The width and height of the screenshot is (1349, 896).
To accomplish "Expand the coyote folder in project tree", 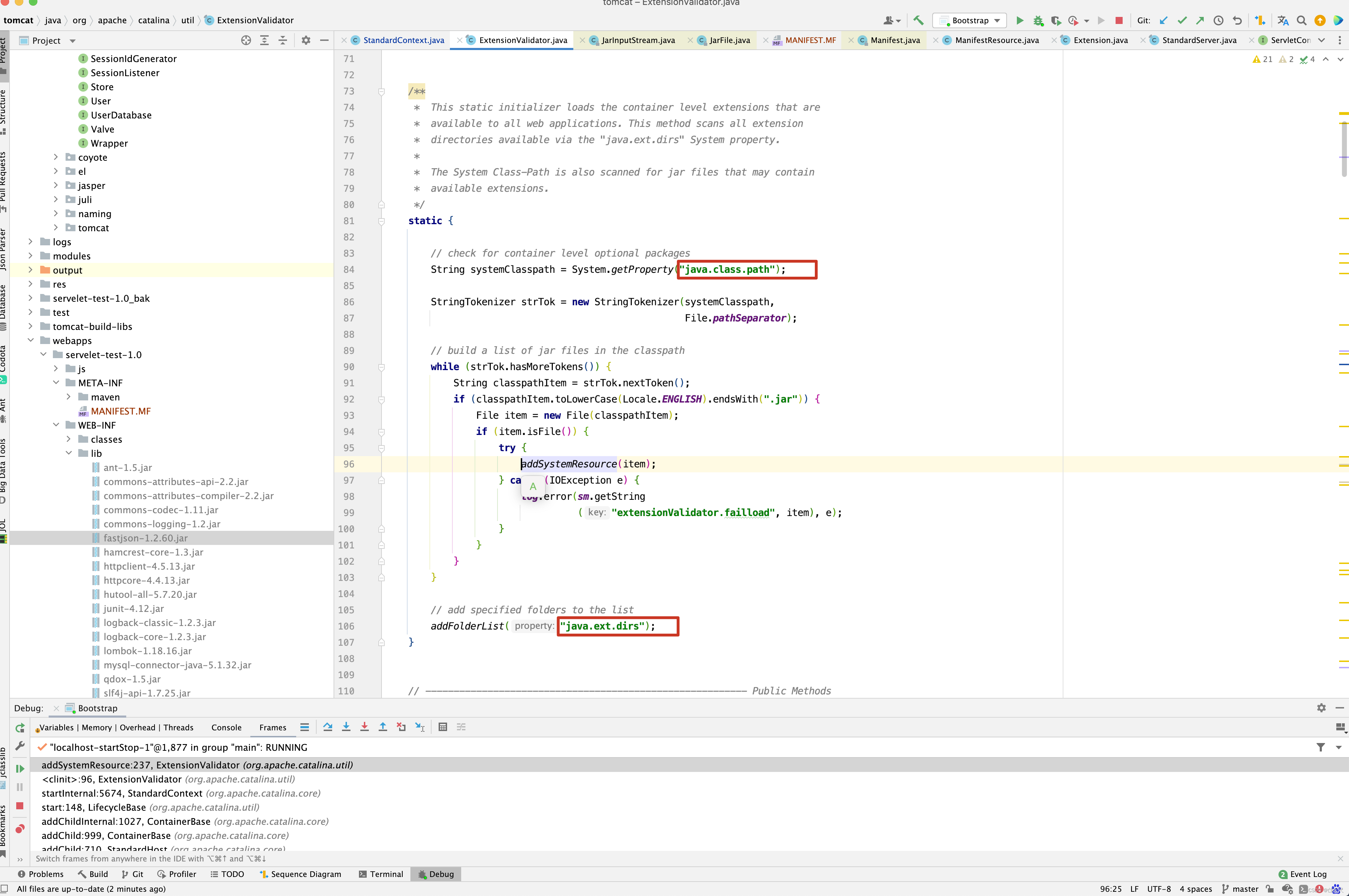I will (x=55, y=157).
